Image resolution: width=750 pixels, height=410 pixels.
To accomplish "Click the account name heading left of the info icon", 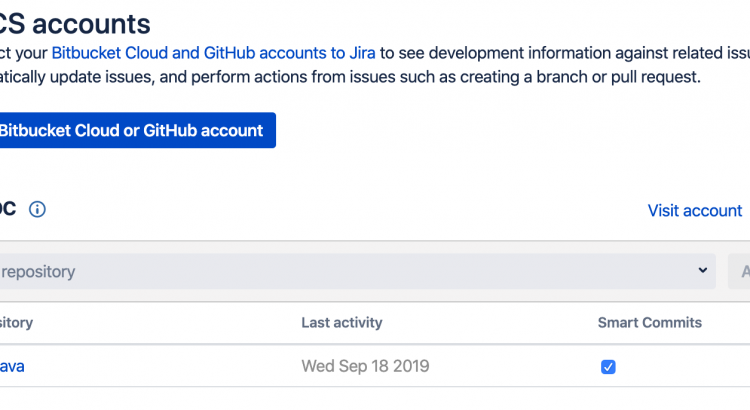I will click(x=8, y=210).
